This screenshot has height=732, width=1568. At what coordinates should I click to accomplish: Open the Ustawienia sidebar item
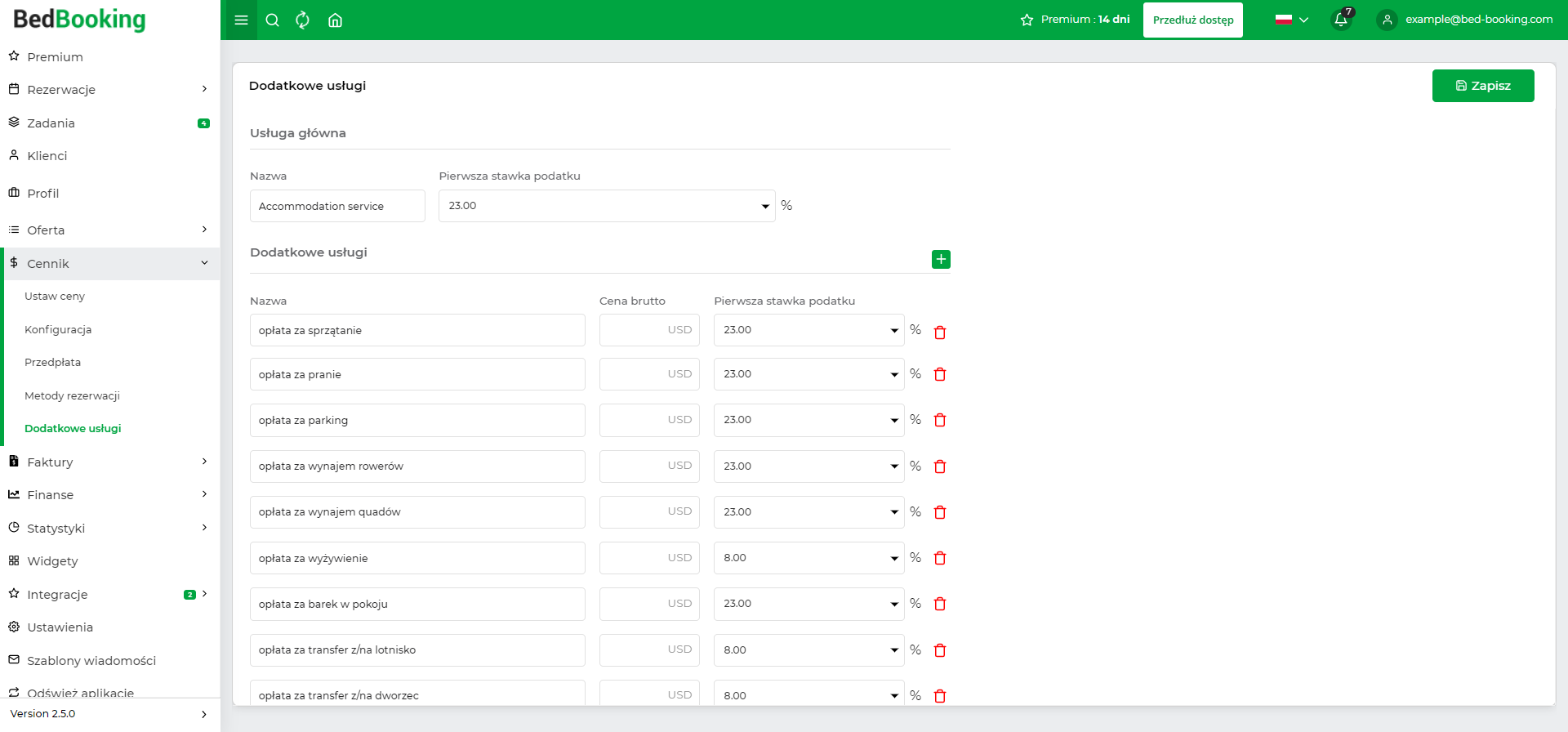[x=109, y=627]
